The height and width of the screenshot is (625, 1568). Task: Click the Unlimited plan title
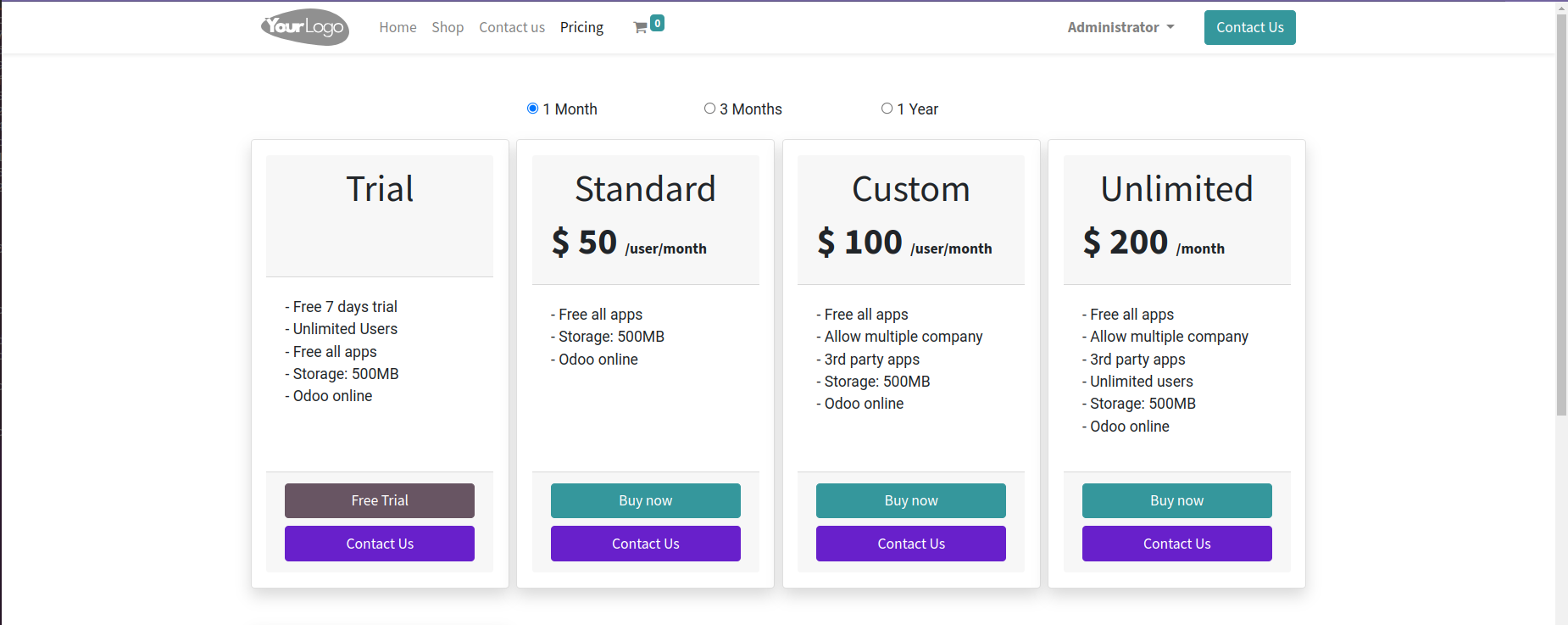click(x=1177, y=188)
